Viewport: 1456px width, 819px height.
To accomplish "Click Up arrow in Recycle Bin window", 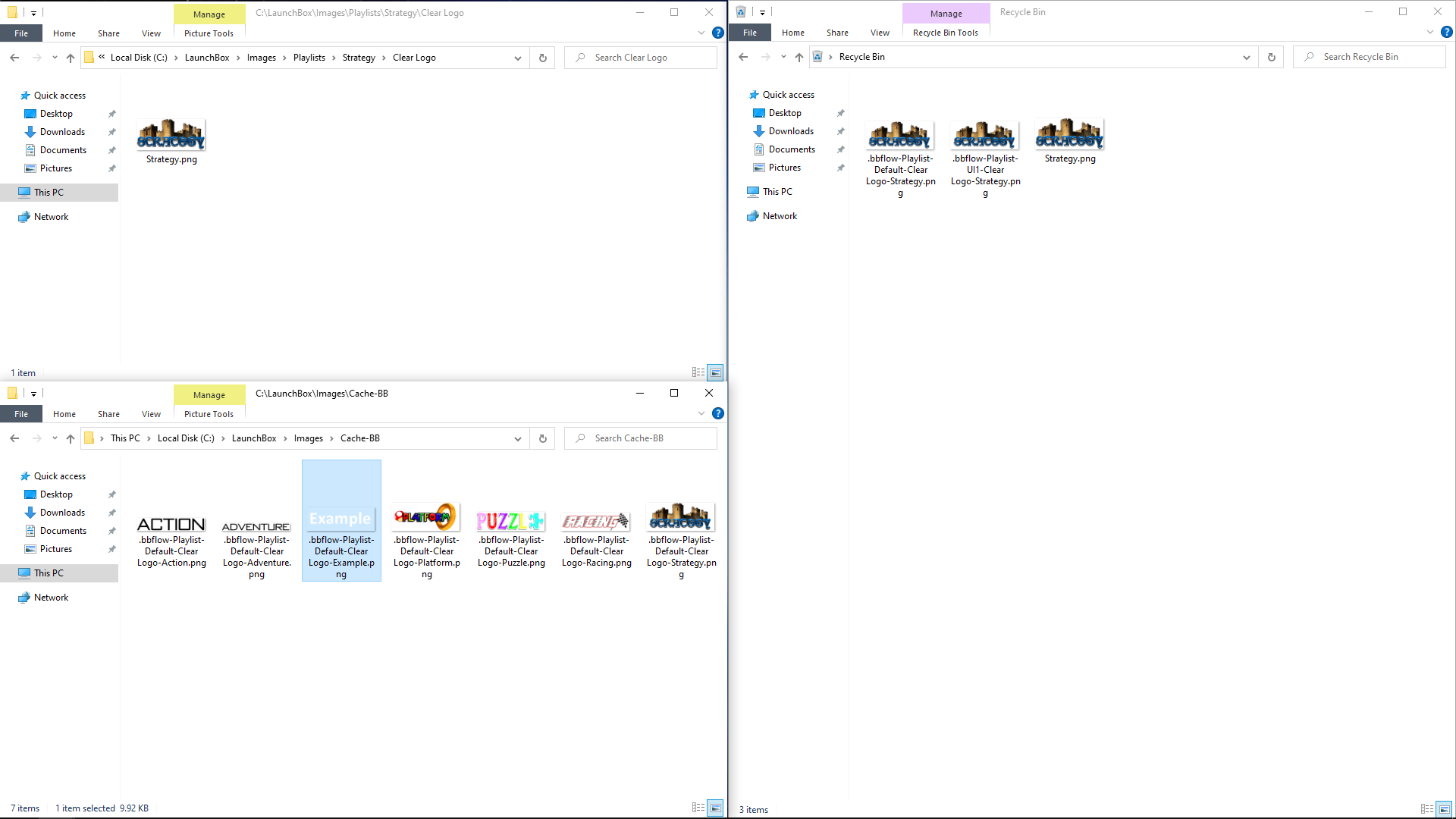I will tap(799, 57).
